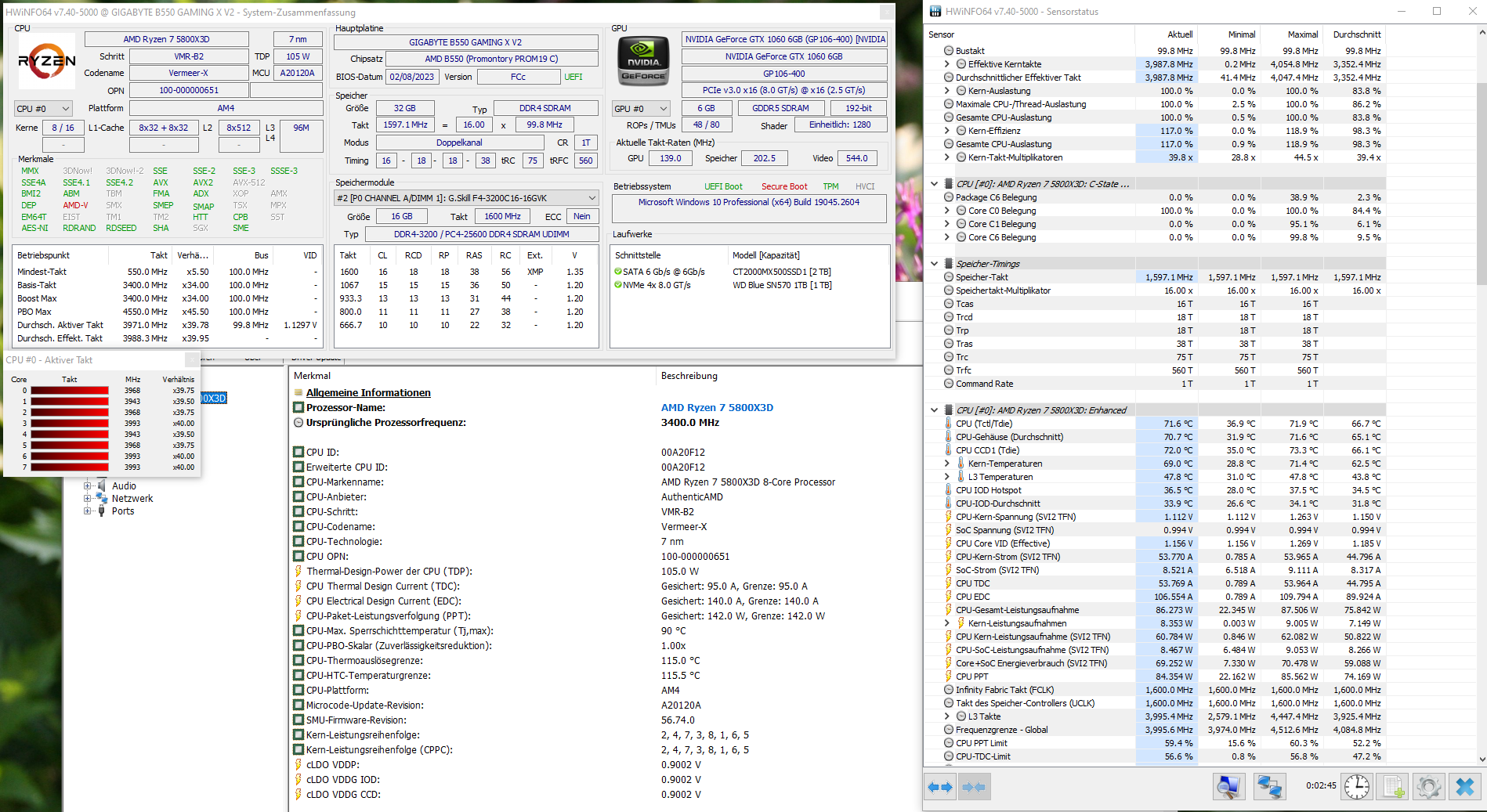Expand the Kern-Effizienz sensor row
This screenshot has height=812, width=1487.
pyautogui.click(x=947, y=131)
